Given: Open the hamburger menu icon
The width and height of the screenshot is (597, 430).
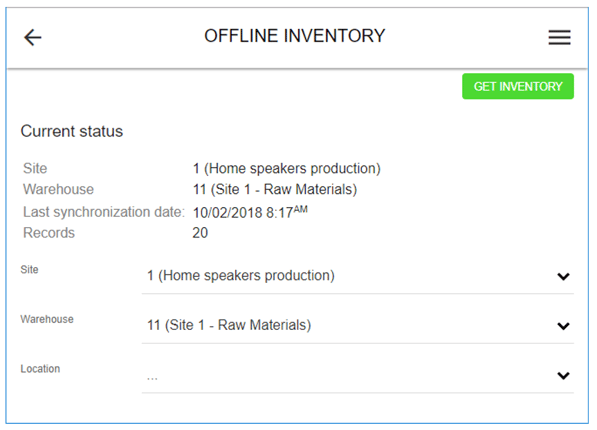Looking at the screenshot, I should pos(559,37).
